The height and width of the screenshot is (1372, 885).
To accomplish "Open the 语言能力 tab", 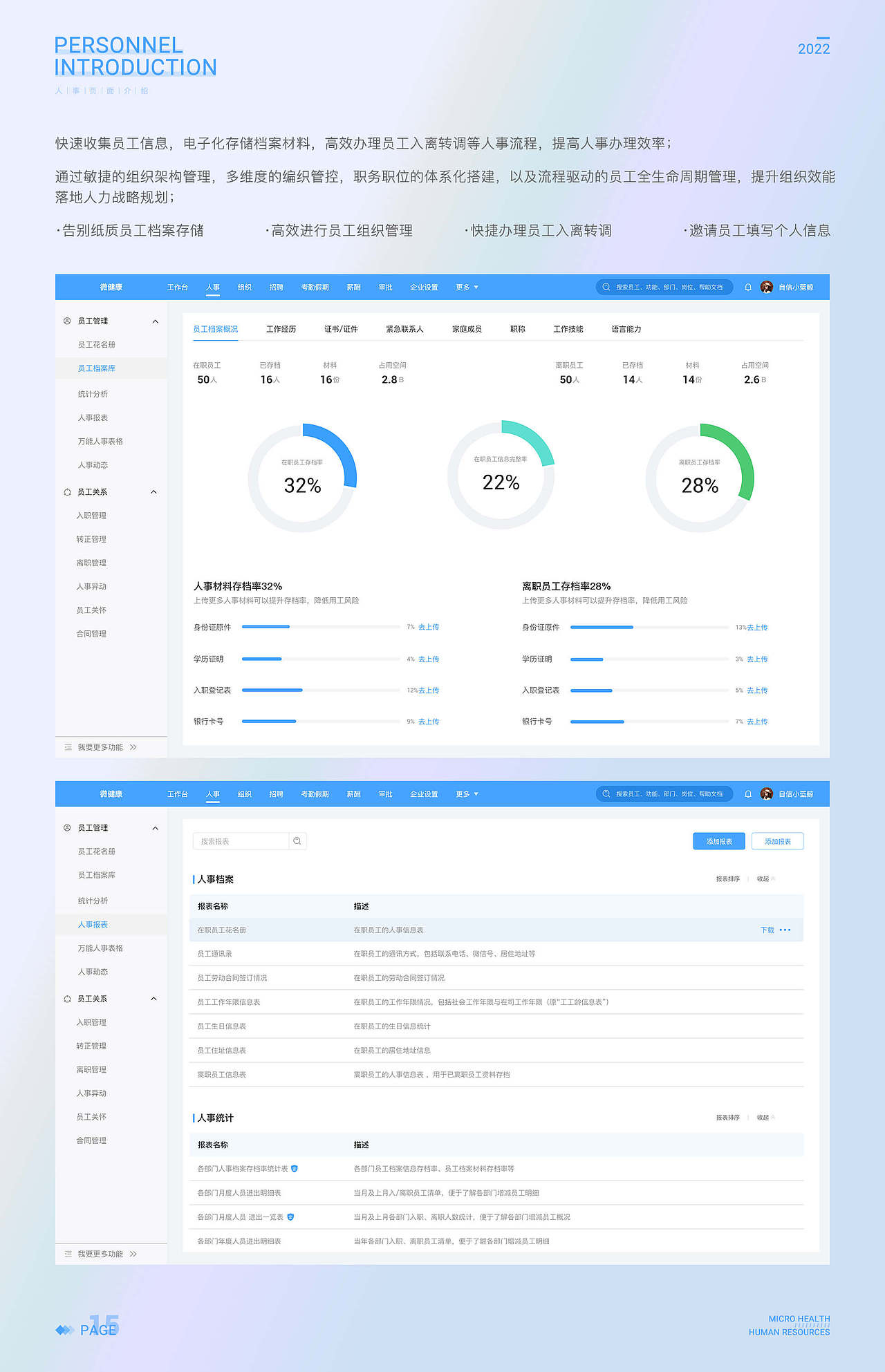I will pos(626,329).
